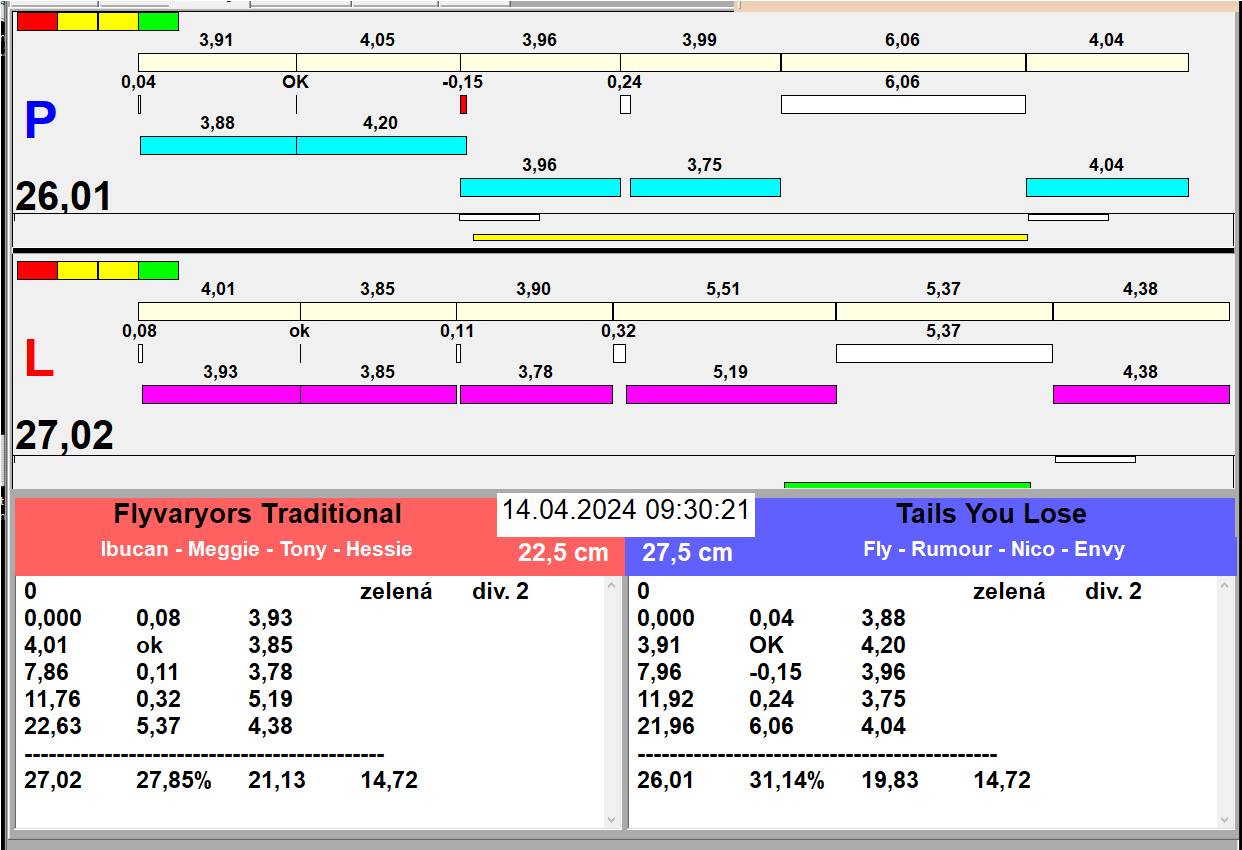Select the magenta 3,78 bar in lane L
This screenshot has height=850, width=1242.
coord(536,394)
